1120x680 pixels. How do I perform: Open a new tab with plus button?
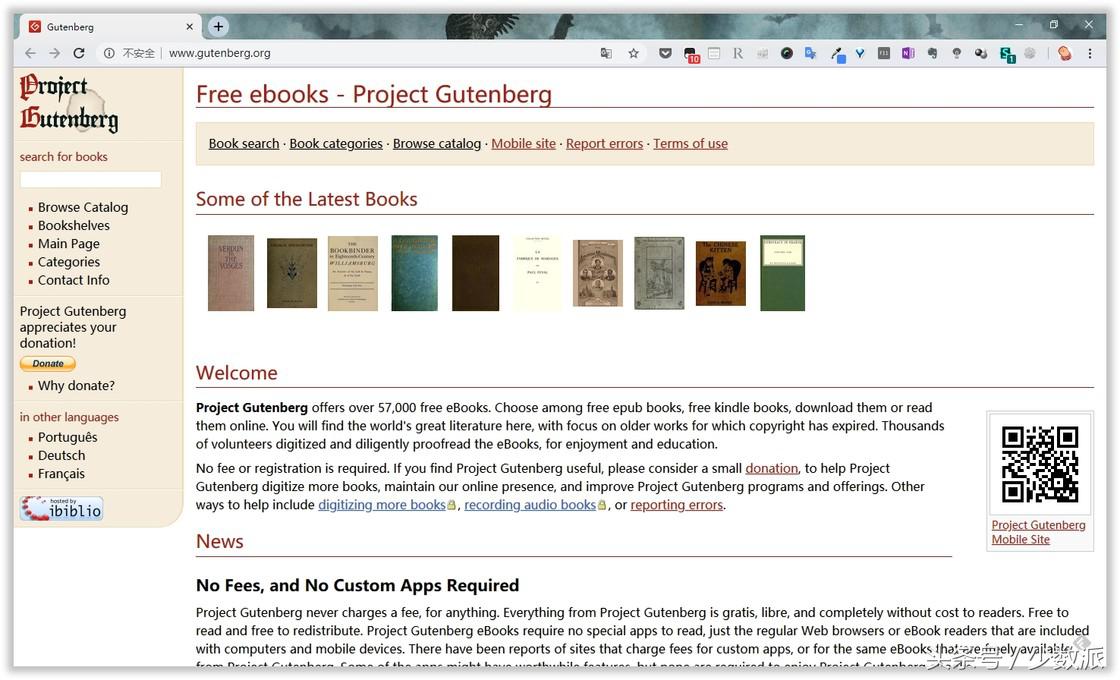218,26
